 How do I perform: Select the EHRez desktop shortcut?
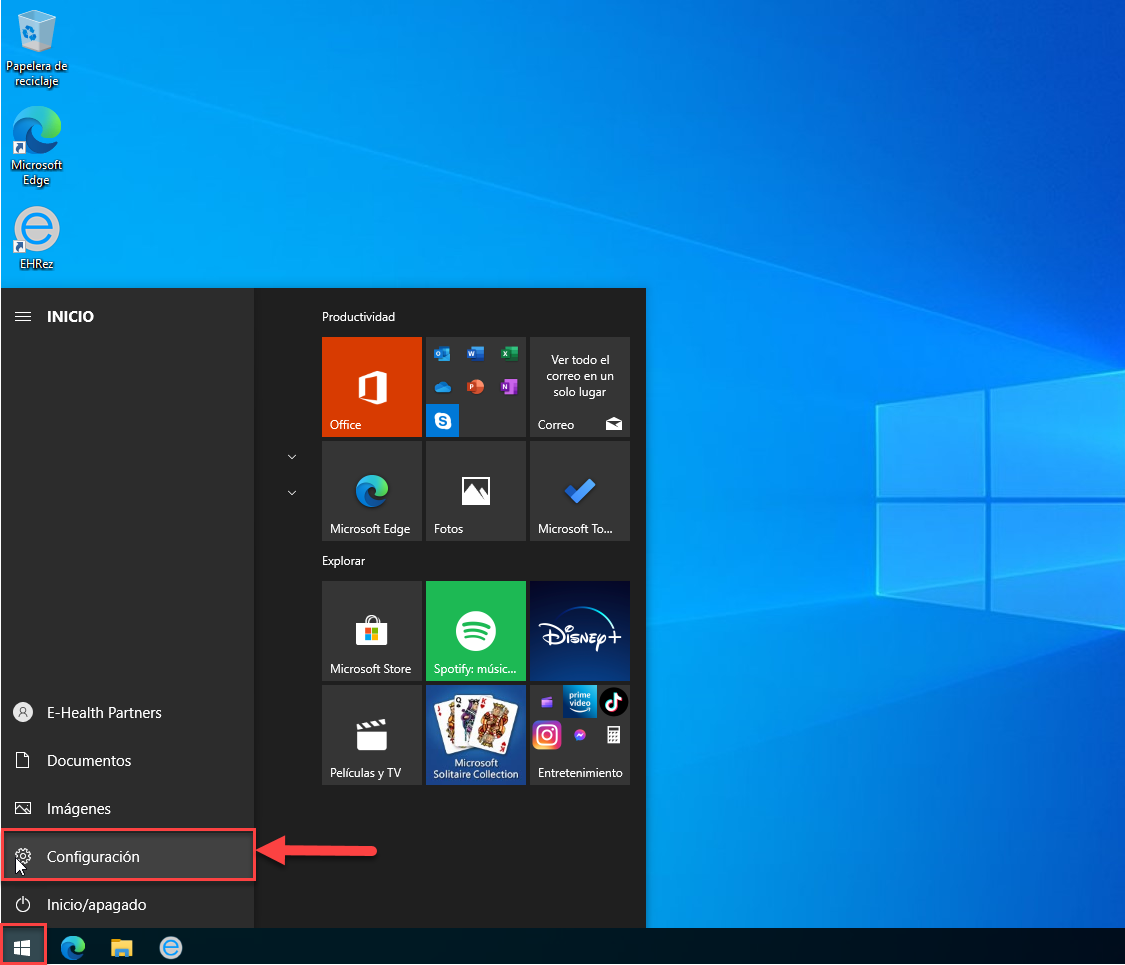[36, 238]
